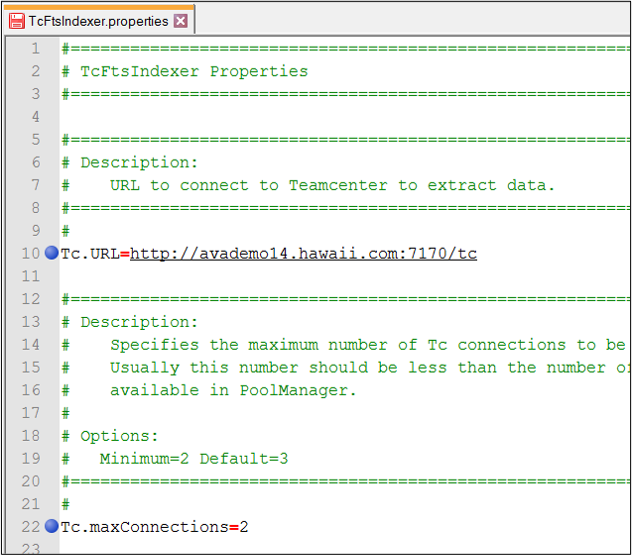
Task: Click line number 1 in the margin
Action: 35,49
